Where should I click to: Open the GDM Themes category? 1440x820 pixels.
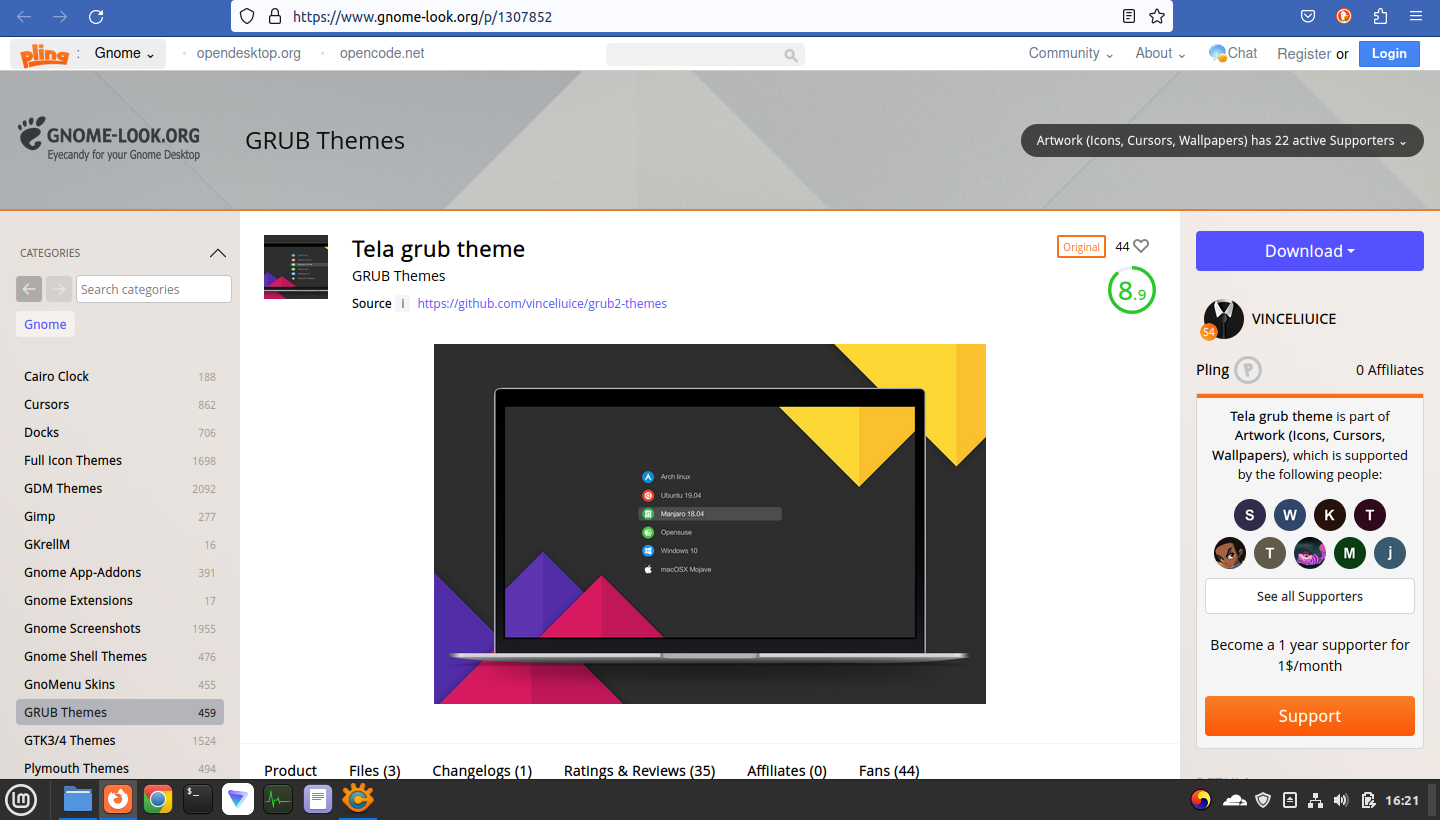coord(120,488)
